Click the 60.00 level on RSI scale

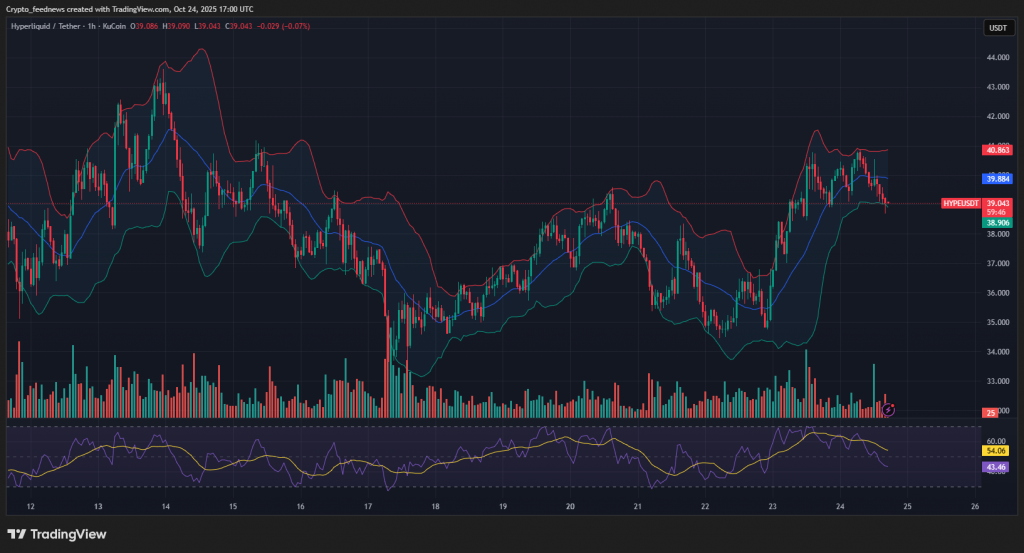click(997, 440)
